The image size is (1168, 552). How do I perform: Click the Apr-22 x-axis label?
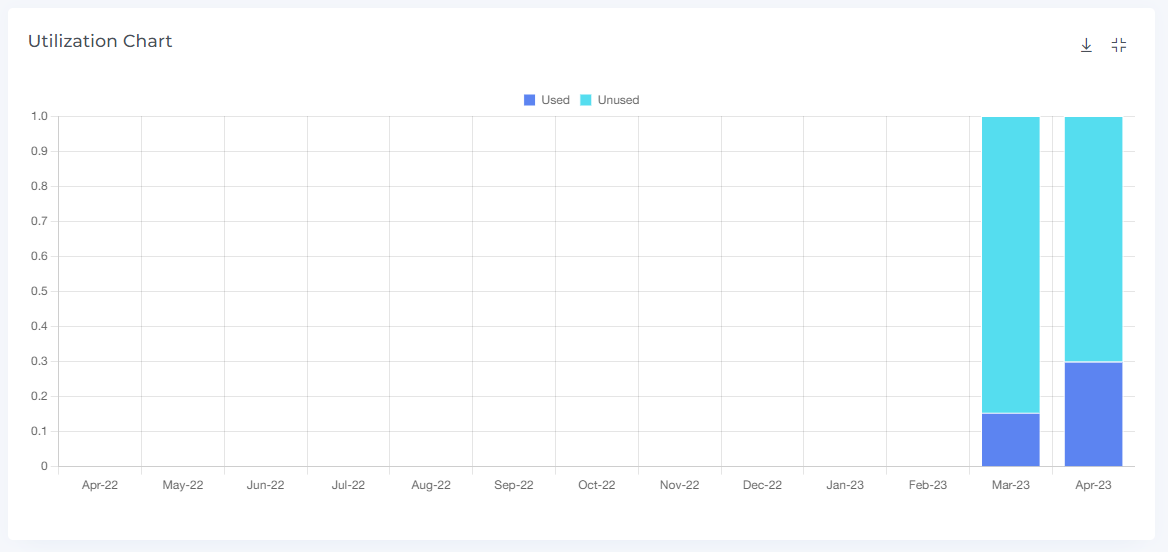[99, 485]
